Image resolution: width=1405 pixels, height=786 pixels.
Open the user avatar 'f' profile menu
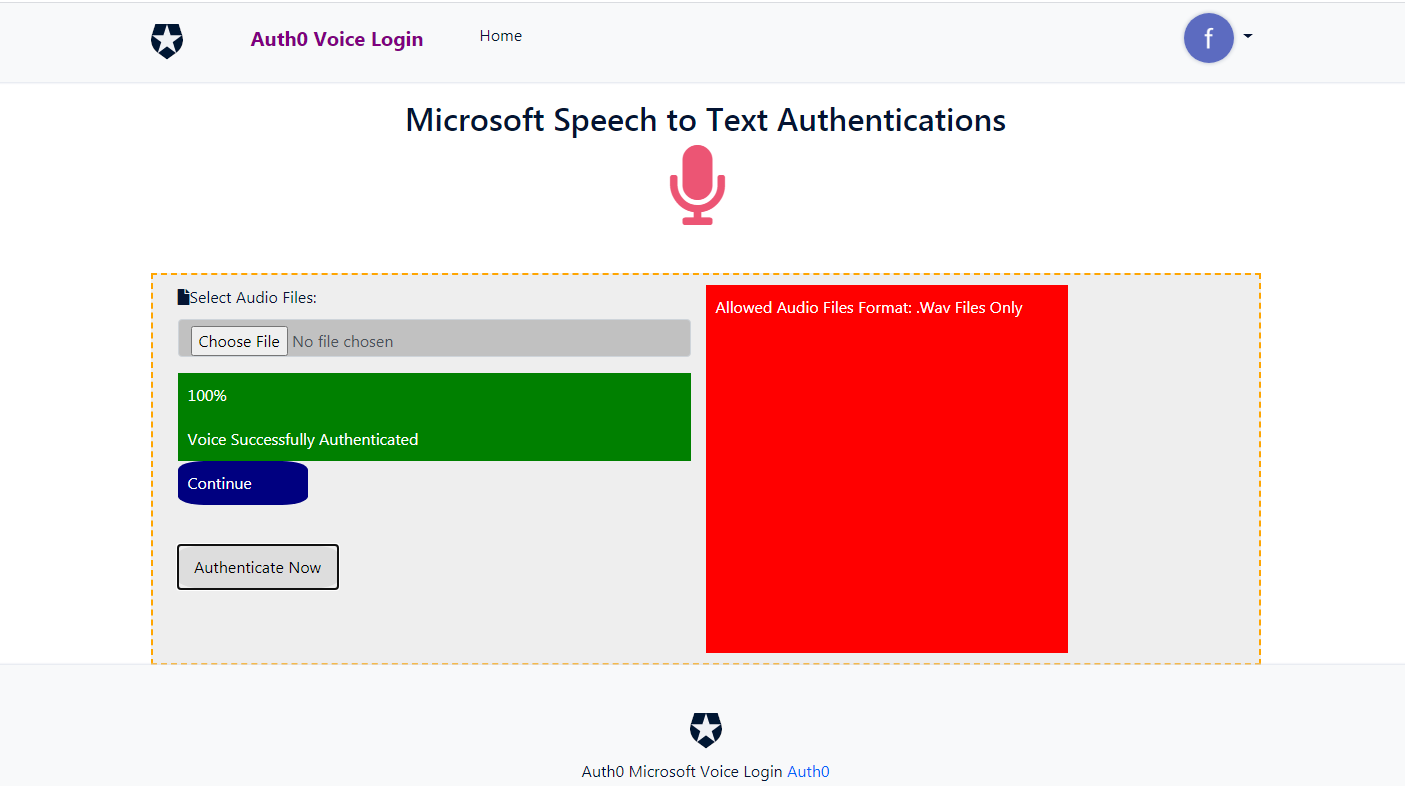1208,39
